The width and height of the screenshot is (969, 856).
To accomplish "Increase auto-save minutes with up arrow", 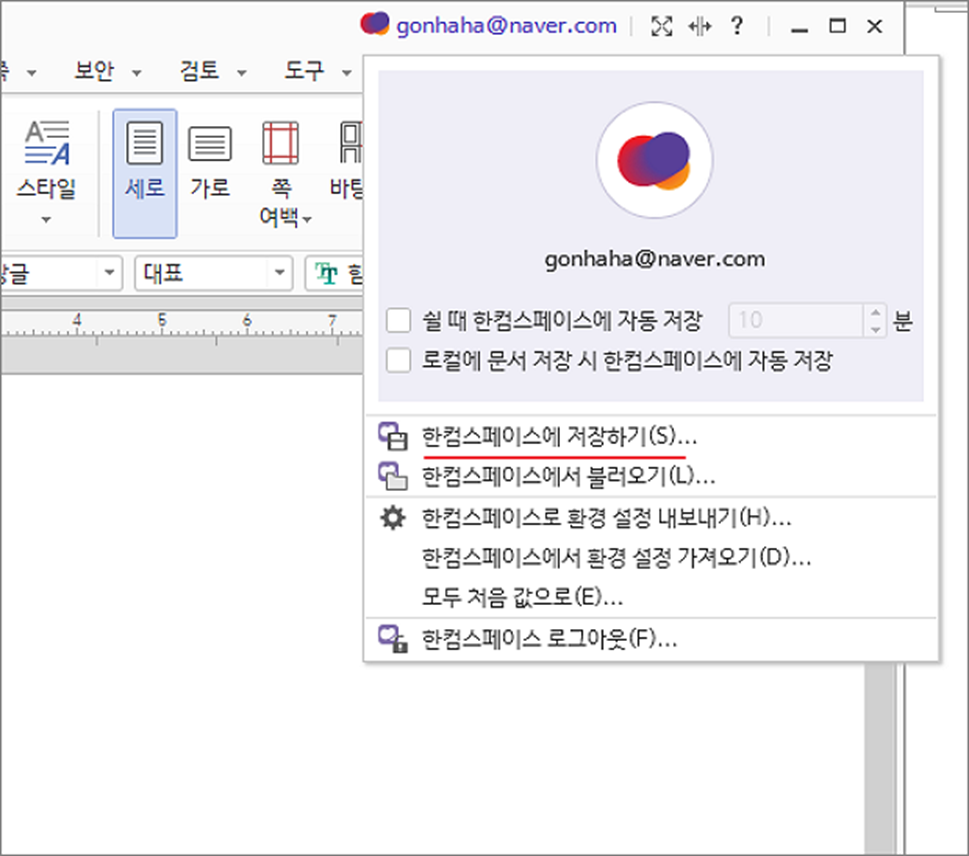I will tap(875, 312).
